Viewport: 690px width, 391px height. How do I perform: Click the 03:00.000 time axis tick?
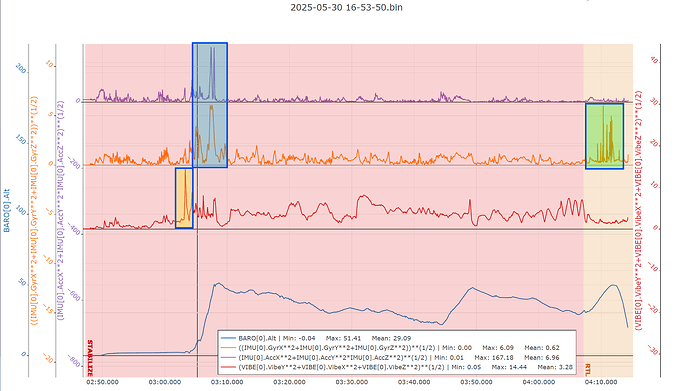[x=165, y=382]
